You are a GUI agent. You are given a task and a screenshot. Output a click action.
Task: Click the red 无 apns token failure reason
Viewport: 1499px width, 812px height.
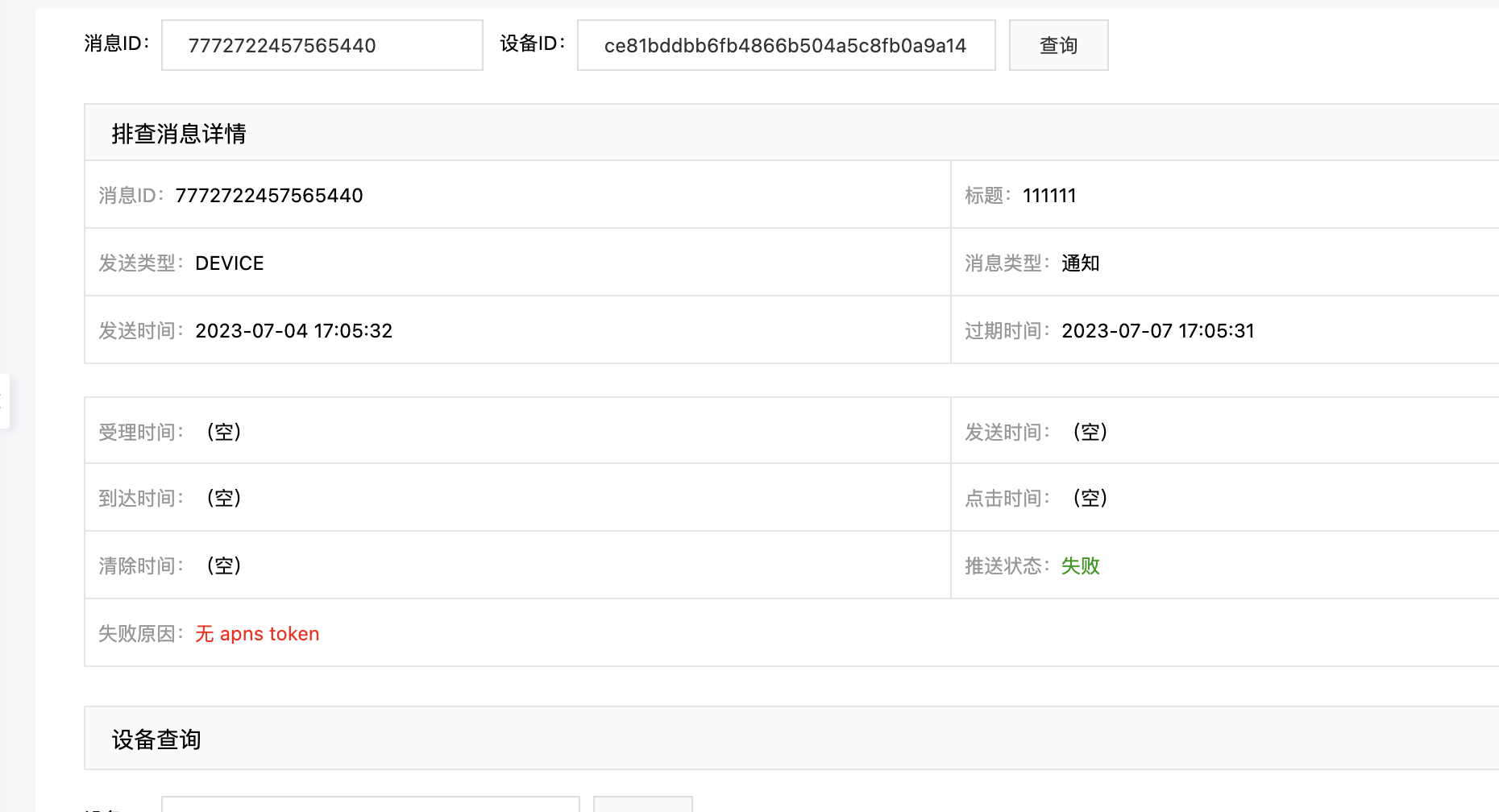pyautogui.click(x=257, y=634)
